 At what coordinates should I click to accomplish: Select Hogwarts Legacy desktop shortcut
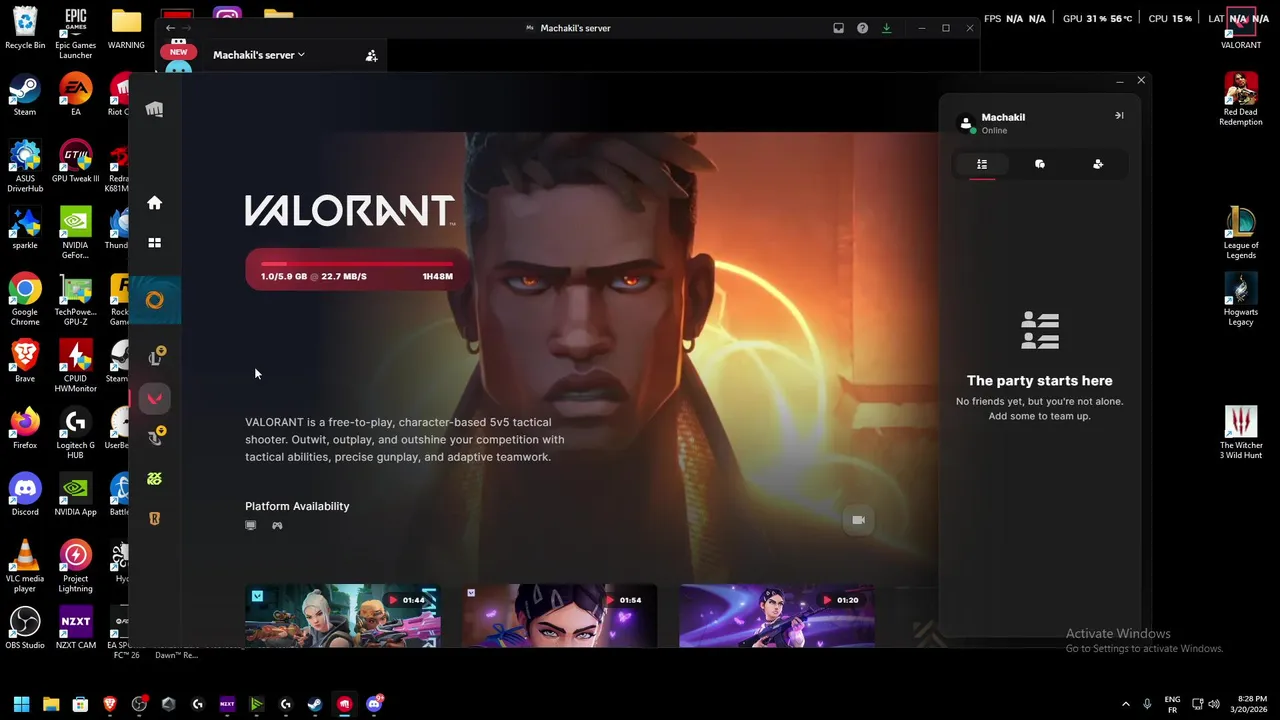coord(1241,299)
